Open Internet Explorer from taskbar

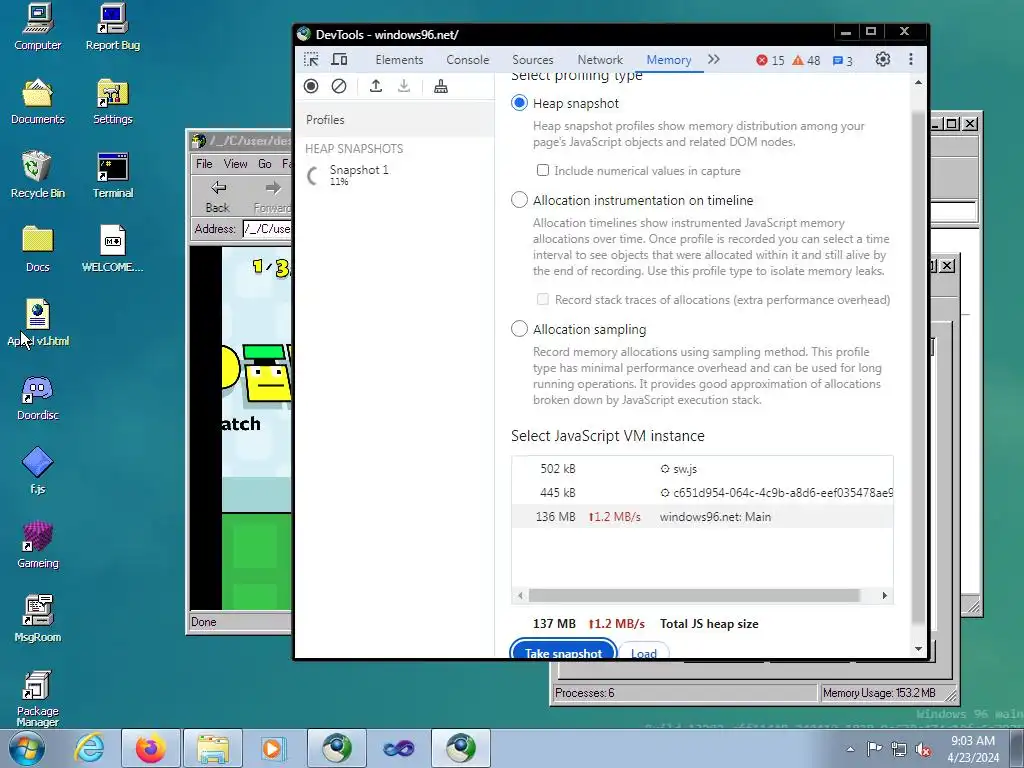(x=89, y=748)
